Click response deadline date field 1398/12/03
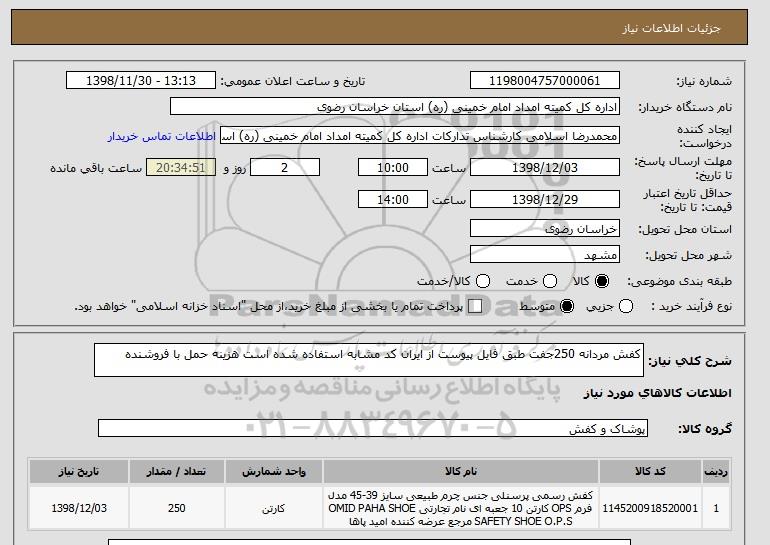Viewport: 770px width, 545px height. tap(545, 167)
